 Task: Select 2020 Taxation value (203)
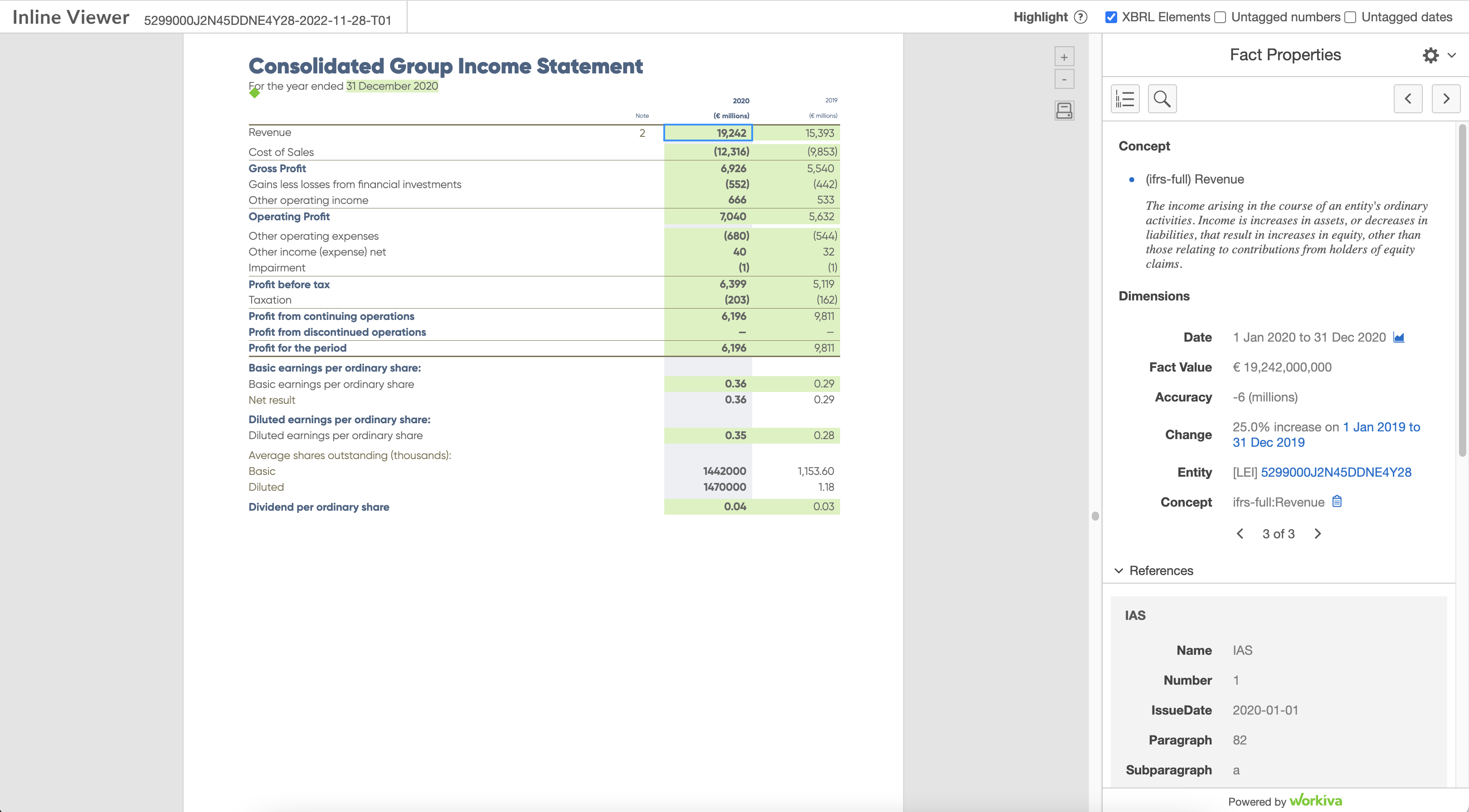[708, 300]
